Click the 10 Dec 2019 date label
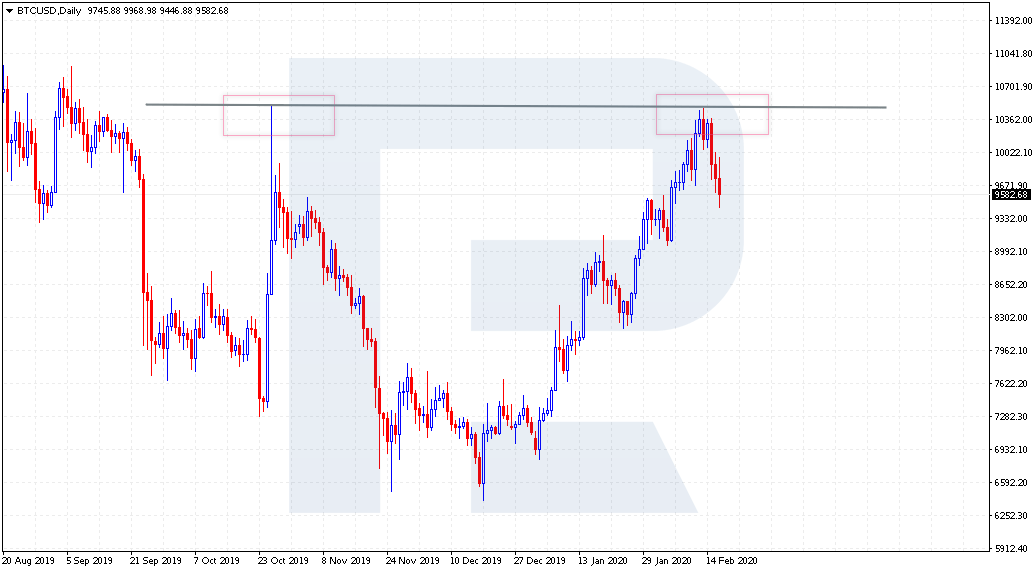 tap(475, 561)
